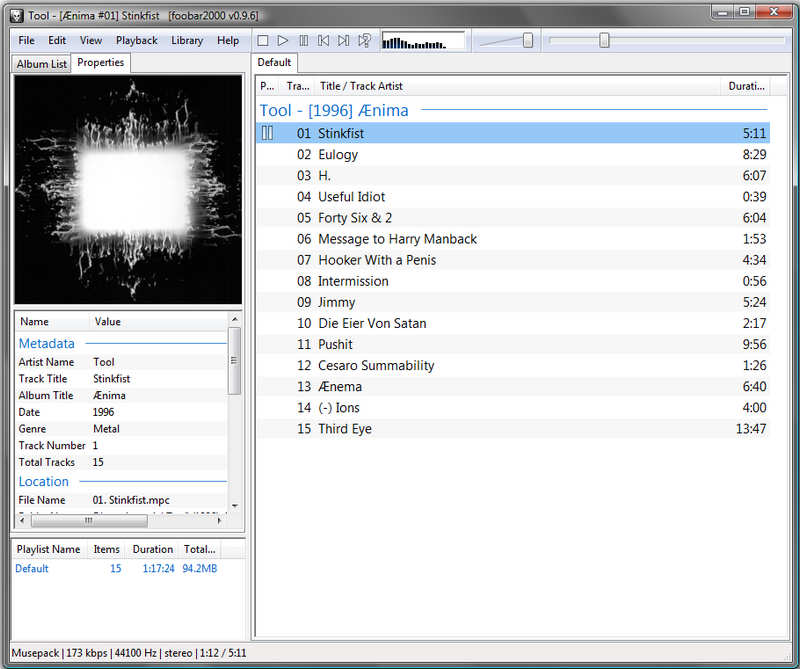Select track 04 Useful Idiot
This screenshot has width=800, height=669.
tap(513, 197)
